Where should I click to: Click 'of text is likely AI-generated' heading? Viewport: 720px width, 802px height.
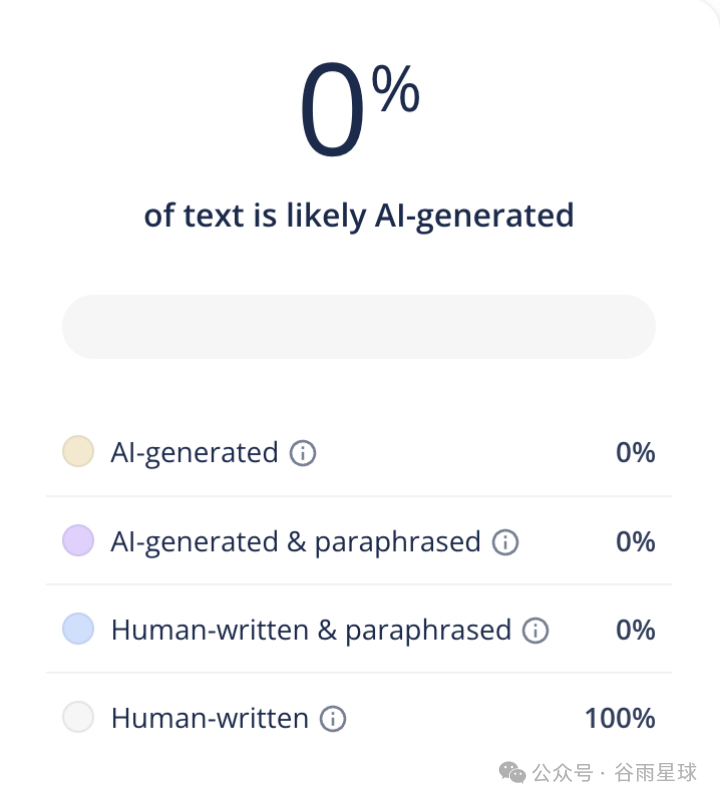359,216
